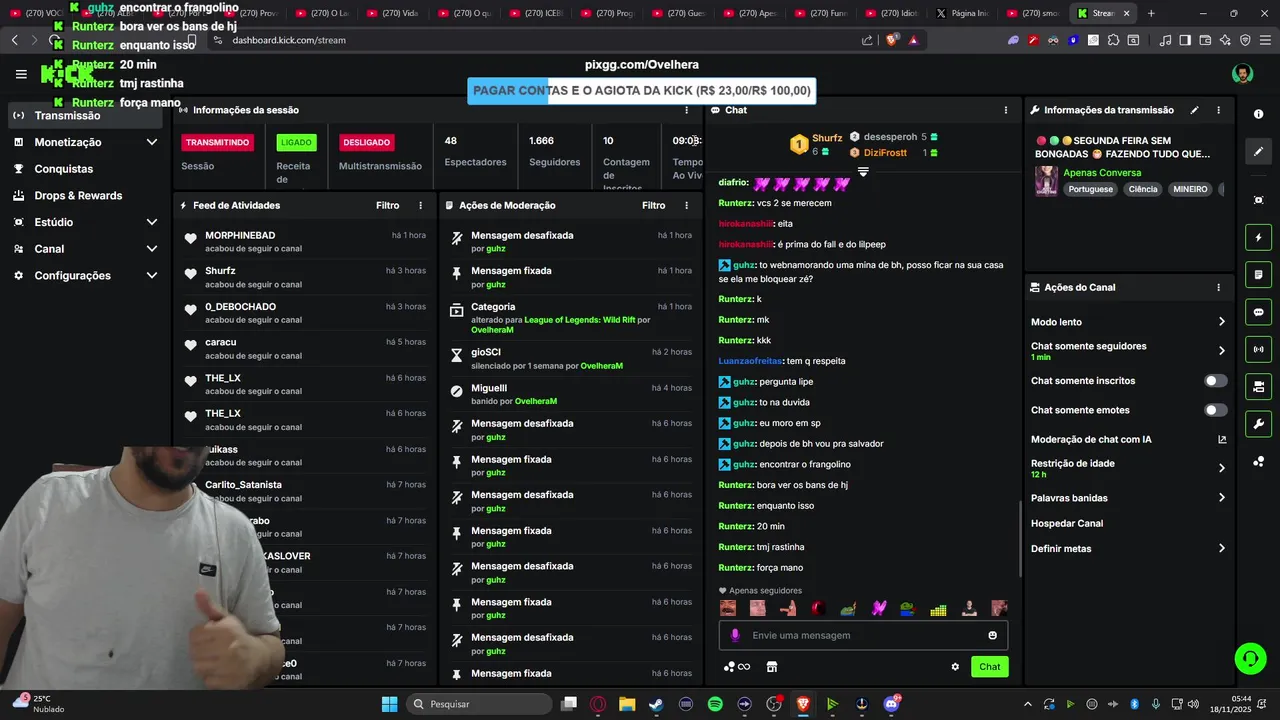Toggle the document panel icon in right toolbar

1258,275
